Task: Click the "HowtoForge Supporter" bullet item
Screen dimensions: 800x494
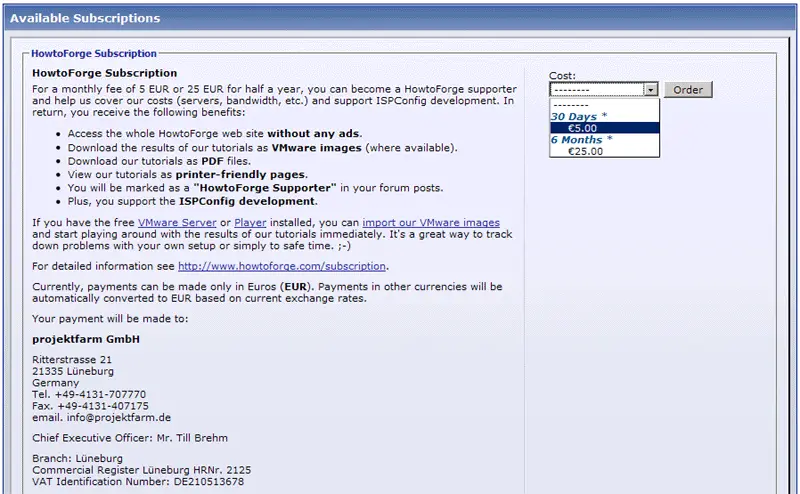Action: [x=255, y=188]
